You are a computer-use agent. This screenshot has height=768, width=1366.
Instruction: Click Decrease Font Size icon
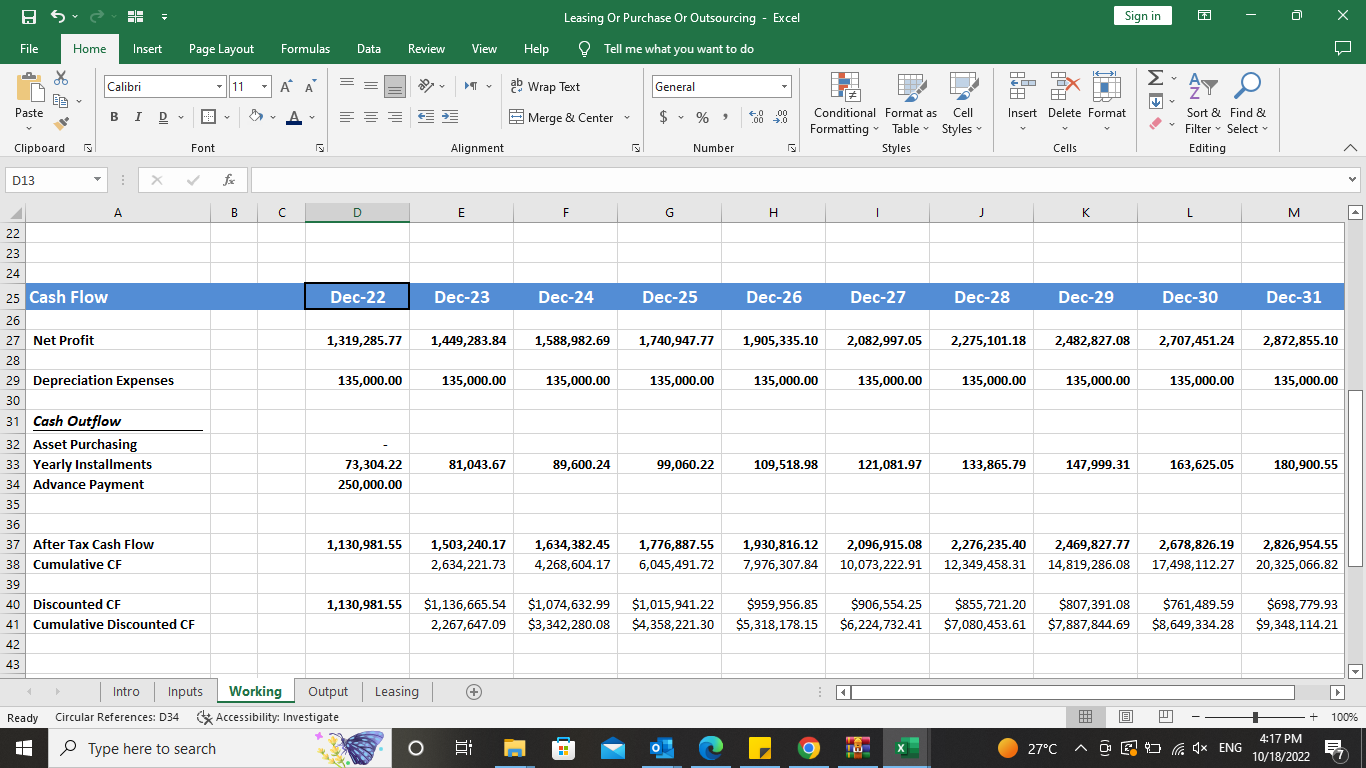coord(311,87)
